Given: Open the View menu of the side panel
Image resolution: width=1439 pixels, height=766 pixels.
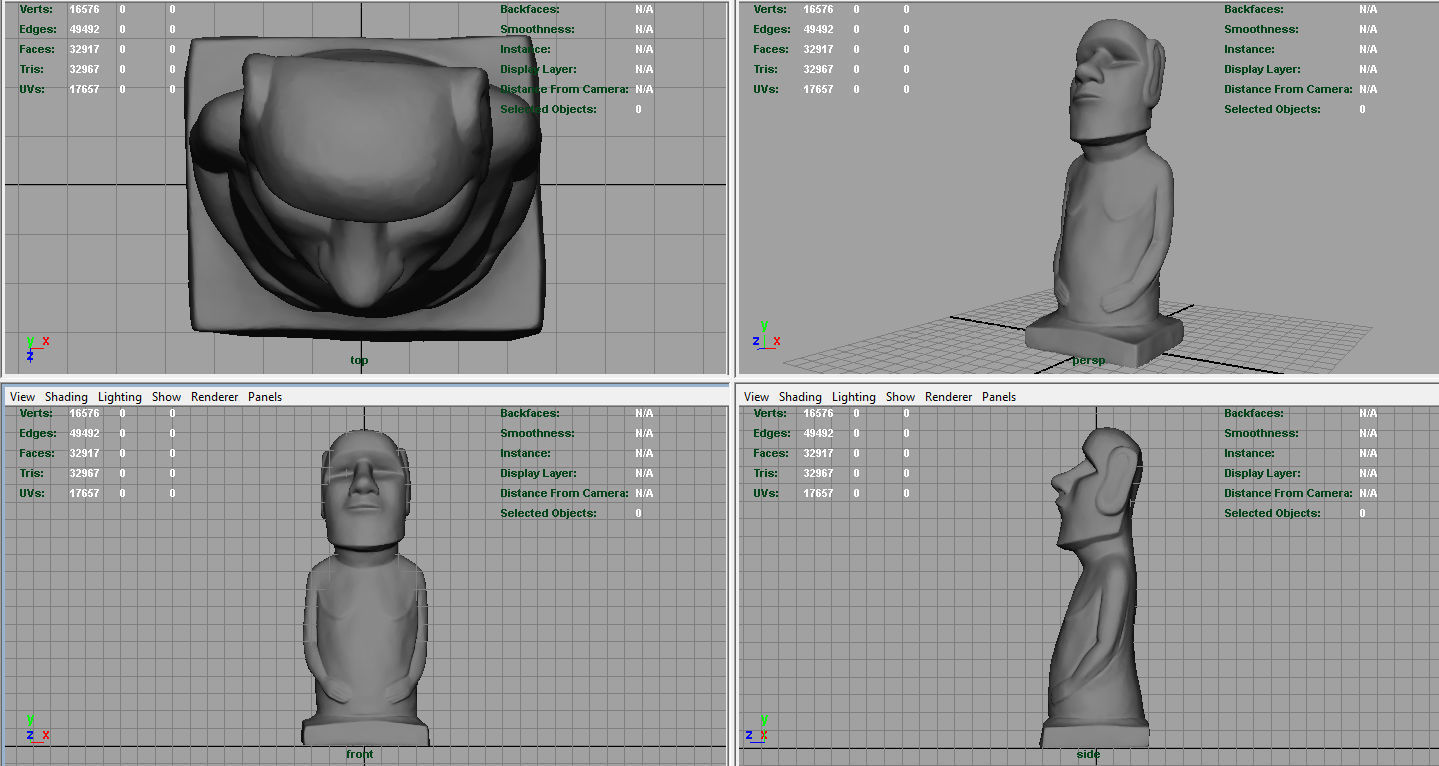Looking at the screenshot, I should coord(756,397).
